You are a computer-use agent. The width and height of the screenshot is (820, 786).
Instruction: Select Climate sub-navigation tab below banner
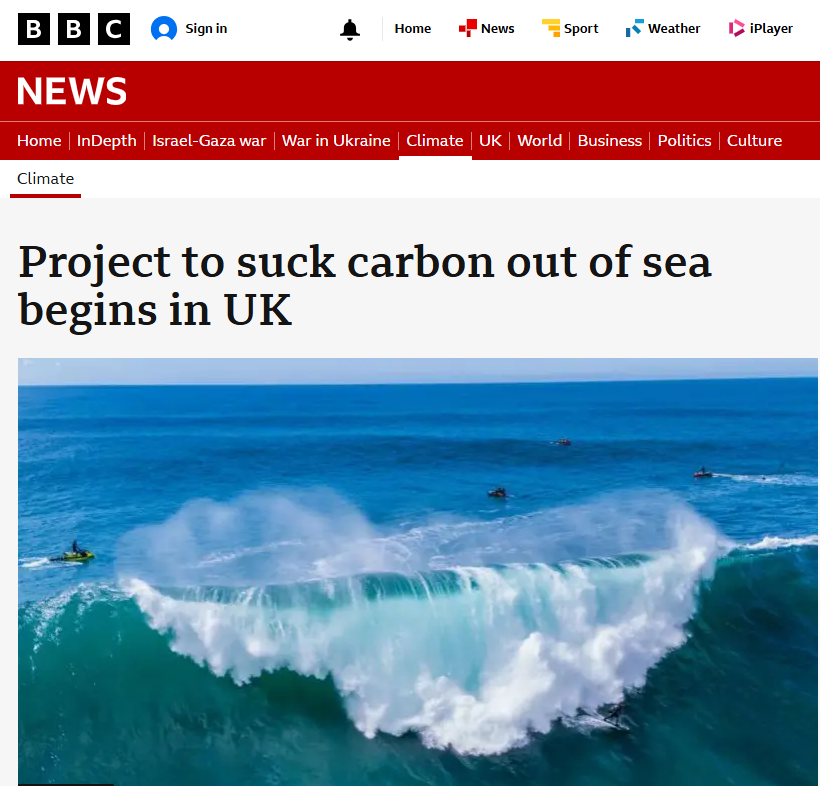(x=45, y=179)
